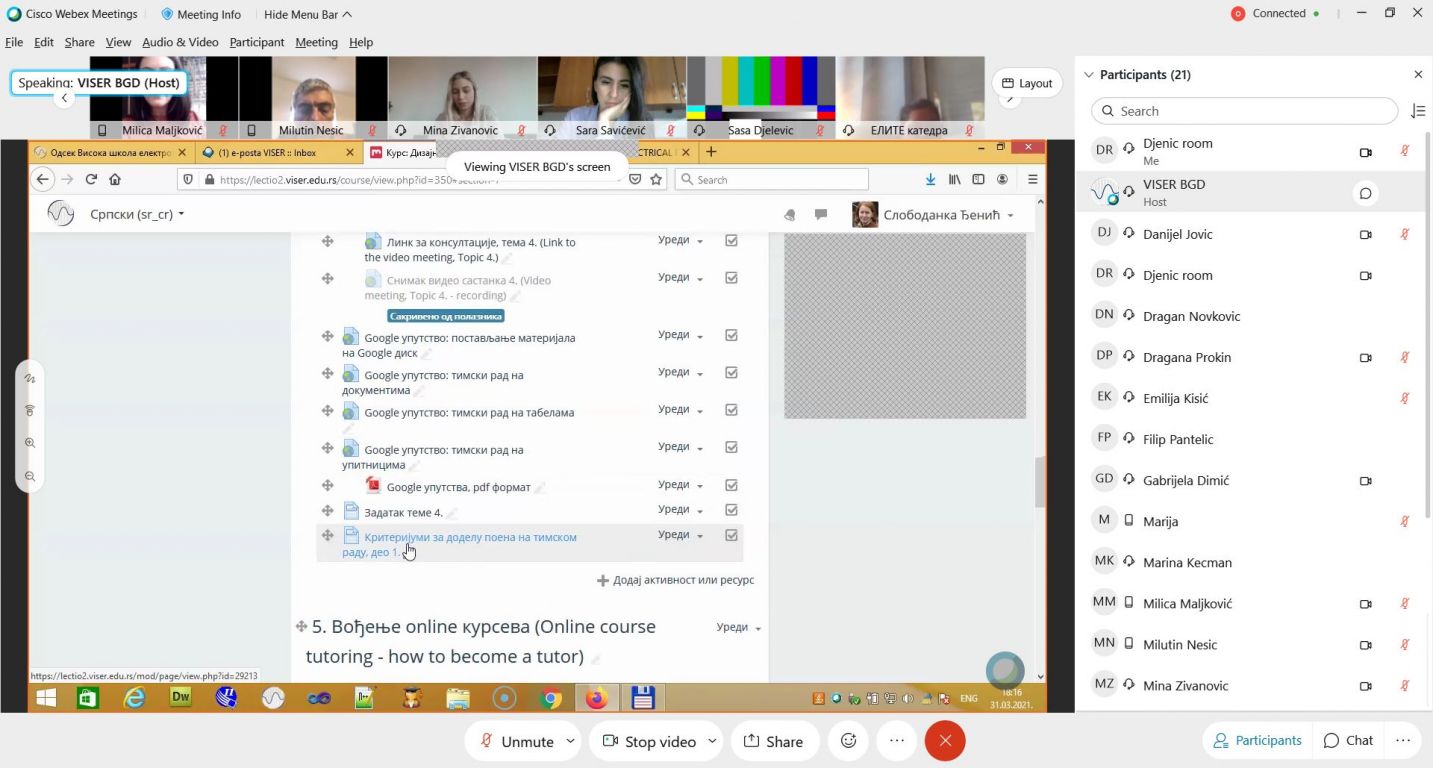Open the Participant menu
The image size is (1433, 768).
tap(257, 42)
